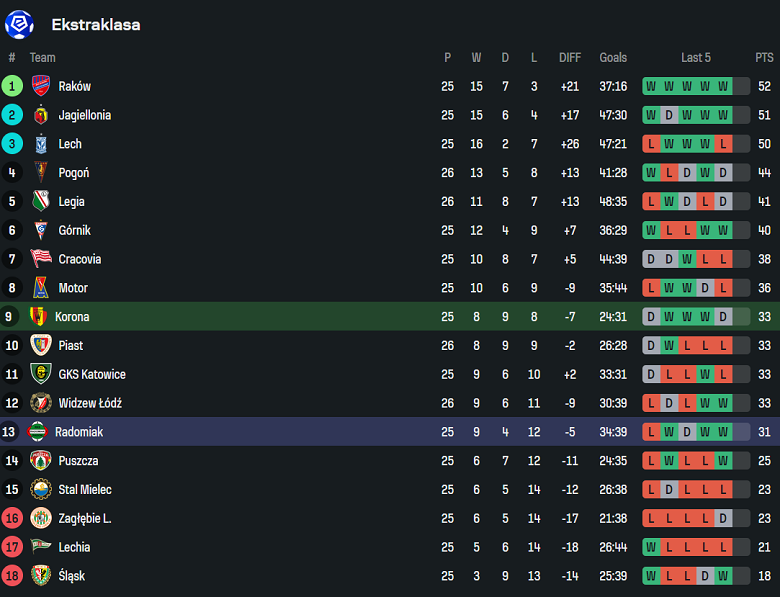Click the Cracovia club crest
The image size is (780, 597).
41,259
